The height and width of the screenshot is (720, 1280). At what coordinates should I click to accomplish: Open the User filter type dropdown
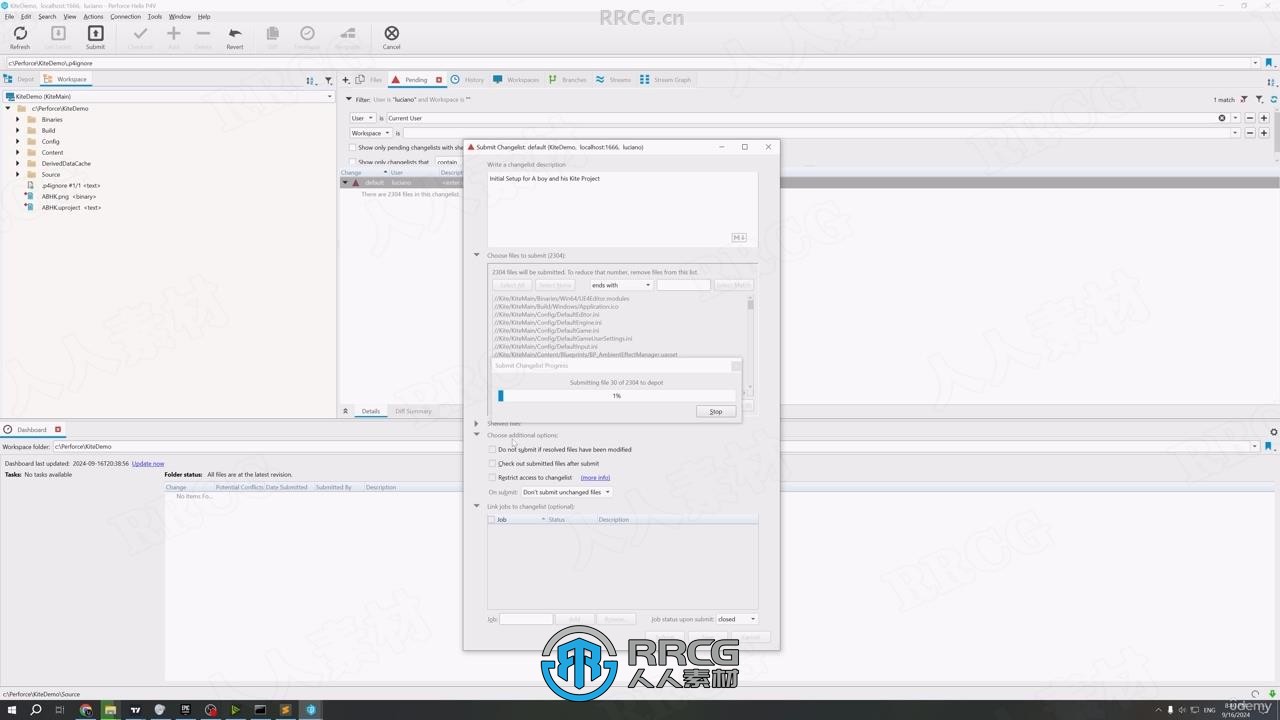pyautogui.click(x=362, y=118)
